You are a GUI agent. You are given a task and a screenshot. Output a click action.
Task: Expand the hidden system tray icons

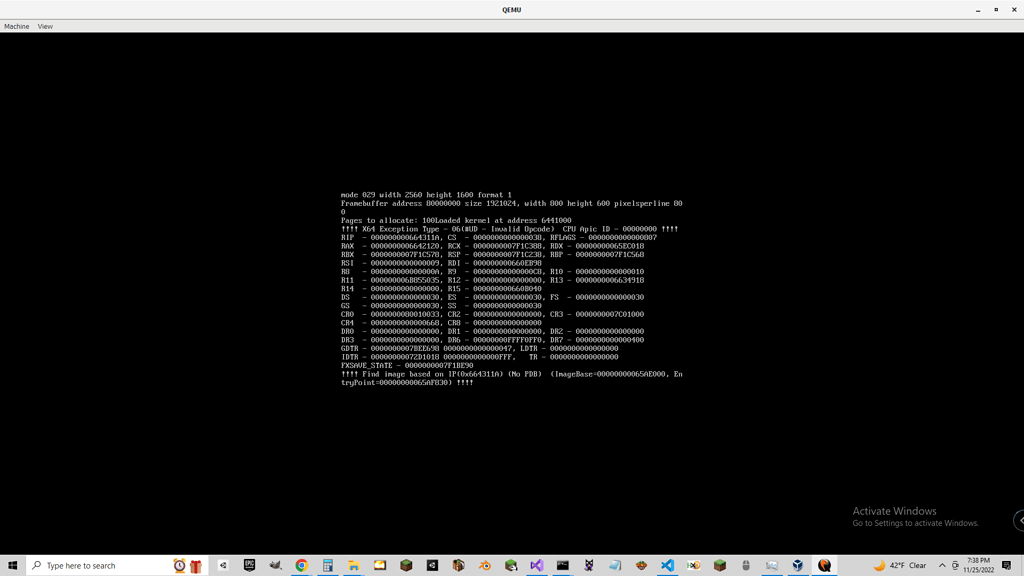940,565
